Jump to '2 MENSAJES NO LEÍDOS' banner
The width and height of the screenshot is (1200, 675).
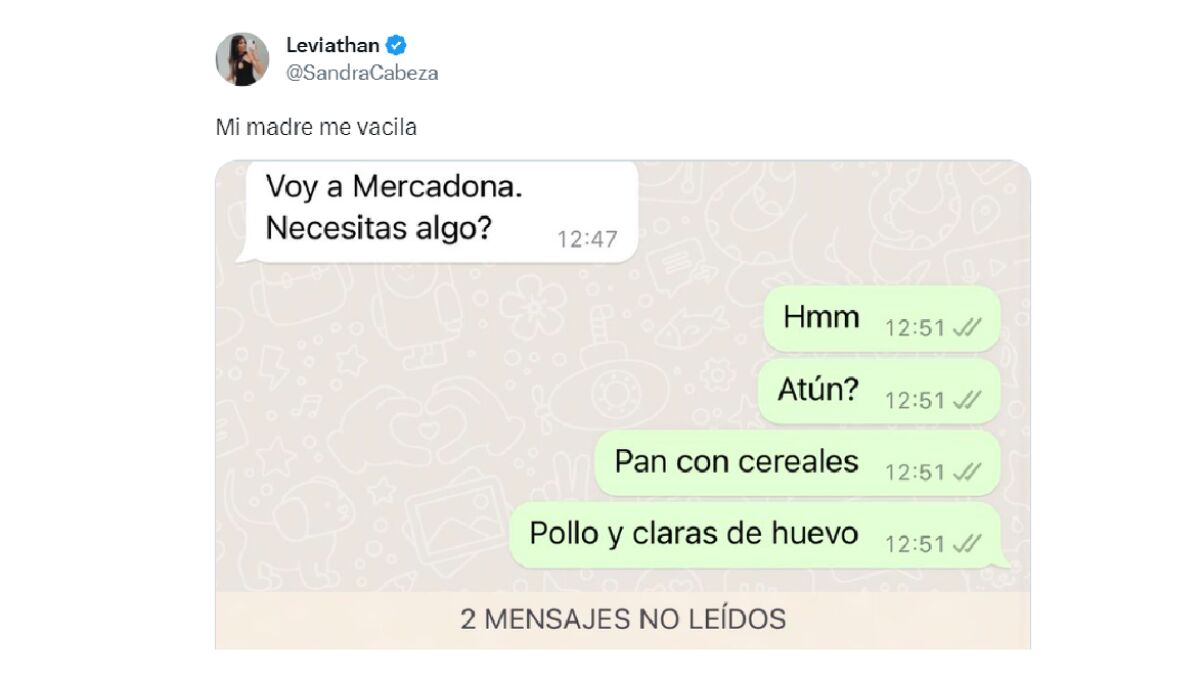pyautogui.click(x=623, y=620)
